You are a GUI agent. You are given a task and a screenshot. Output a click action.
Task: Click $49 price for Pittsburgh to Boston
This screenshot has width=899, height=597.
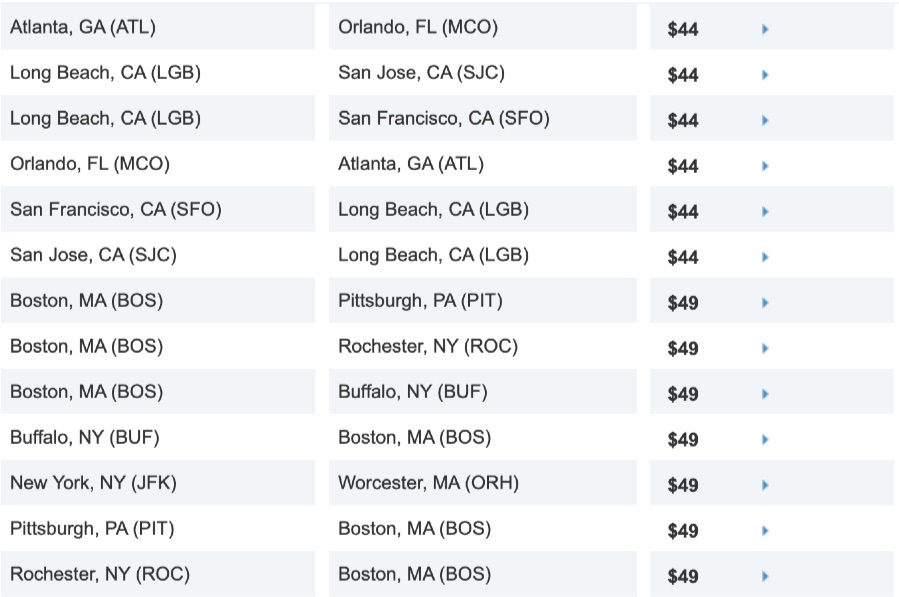tap(683, 530)
